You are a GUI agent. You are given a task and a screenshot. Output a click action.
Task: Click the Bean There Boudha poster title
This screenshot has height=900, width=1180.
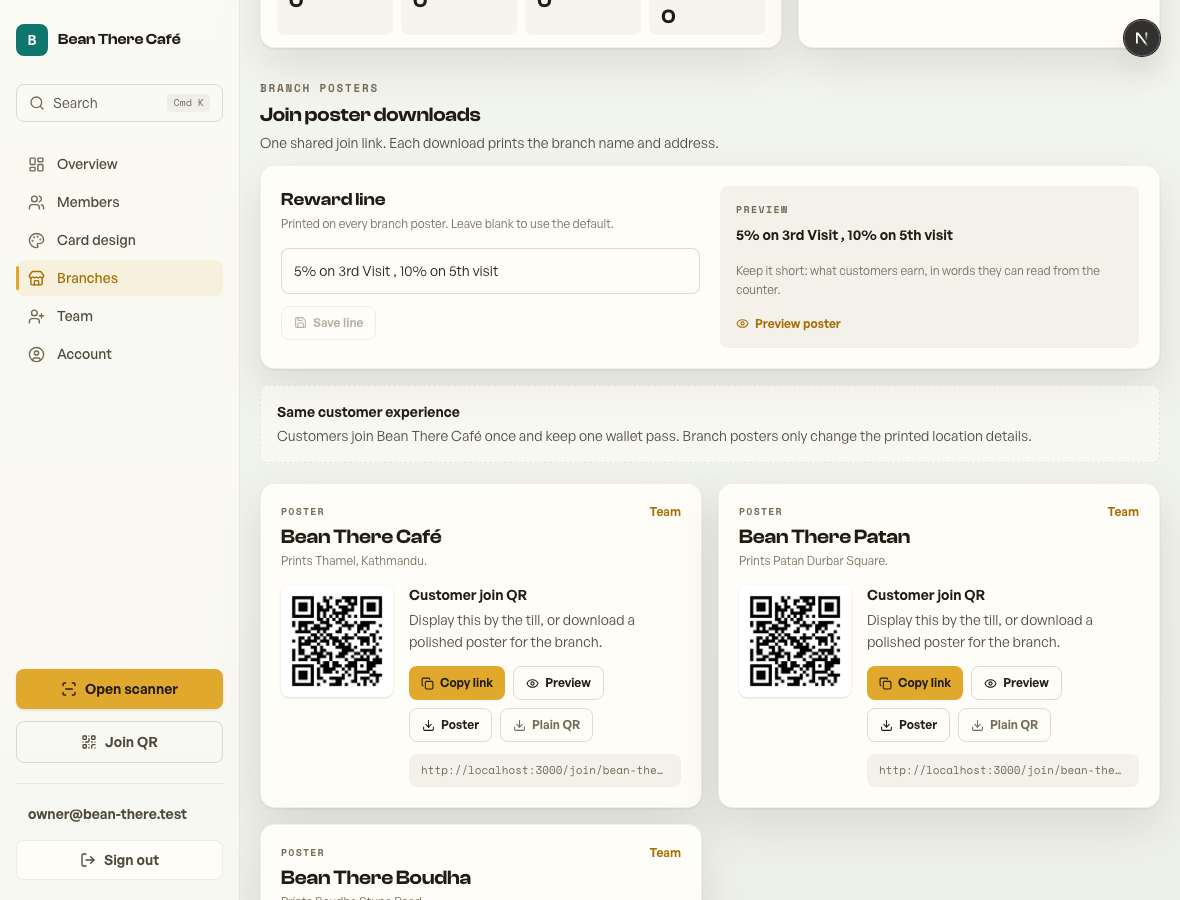point(376,877)
